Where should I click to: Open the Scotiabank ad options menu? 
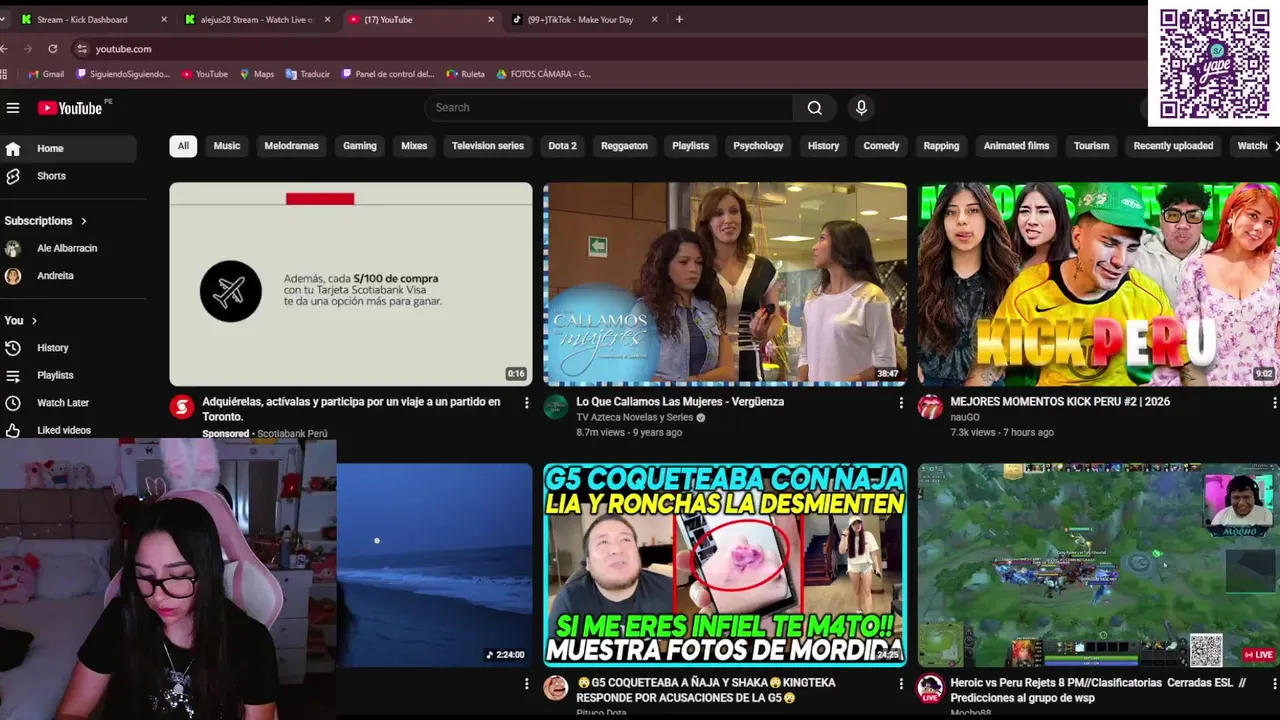527,403
